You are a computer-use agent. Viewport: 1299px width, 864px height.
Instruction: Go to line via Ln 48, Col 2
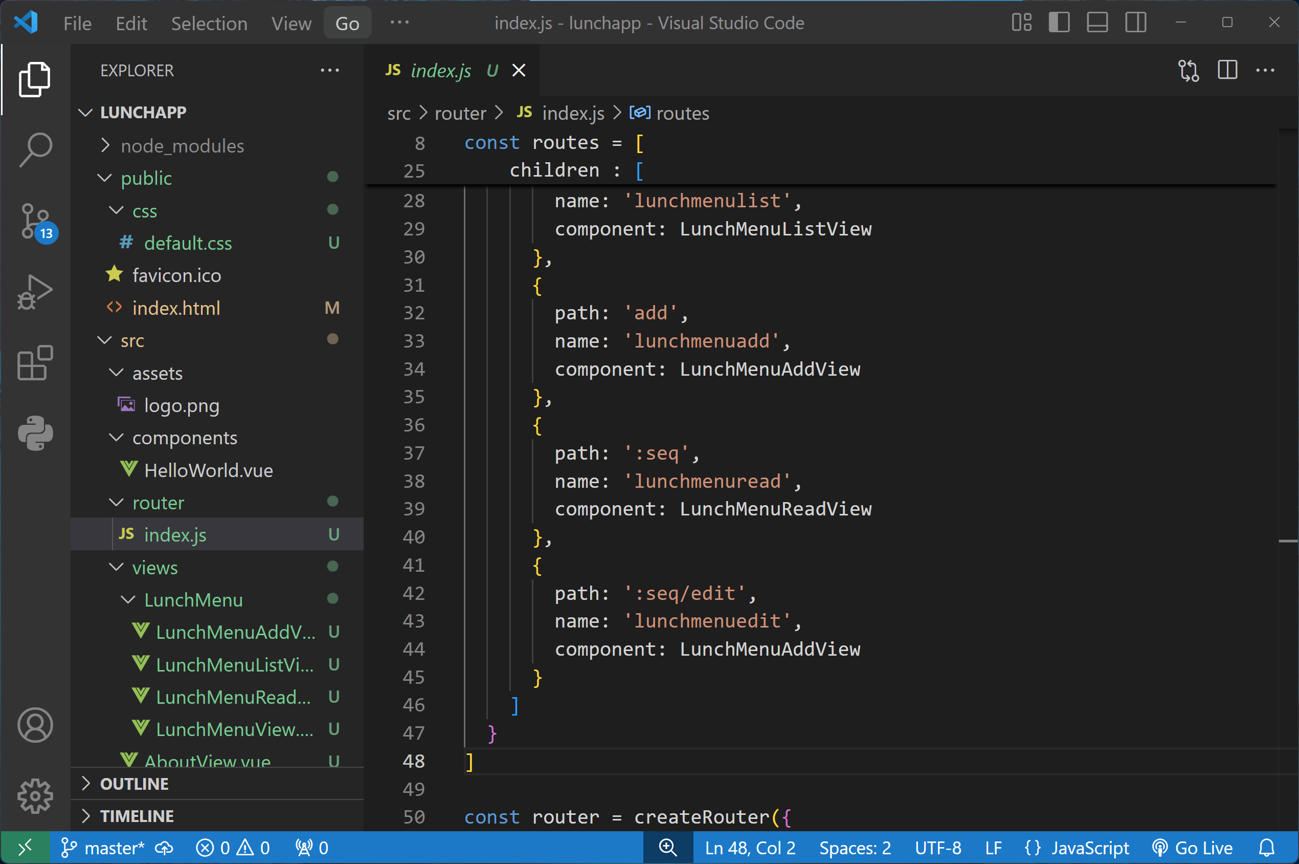coord(750,848)
